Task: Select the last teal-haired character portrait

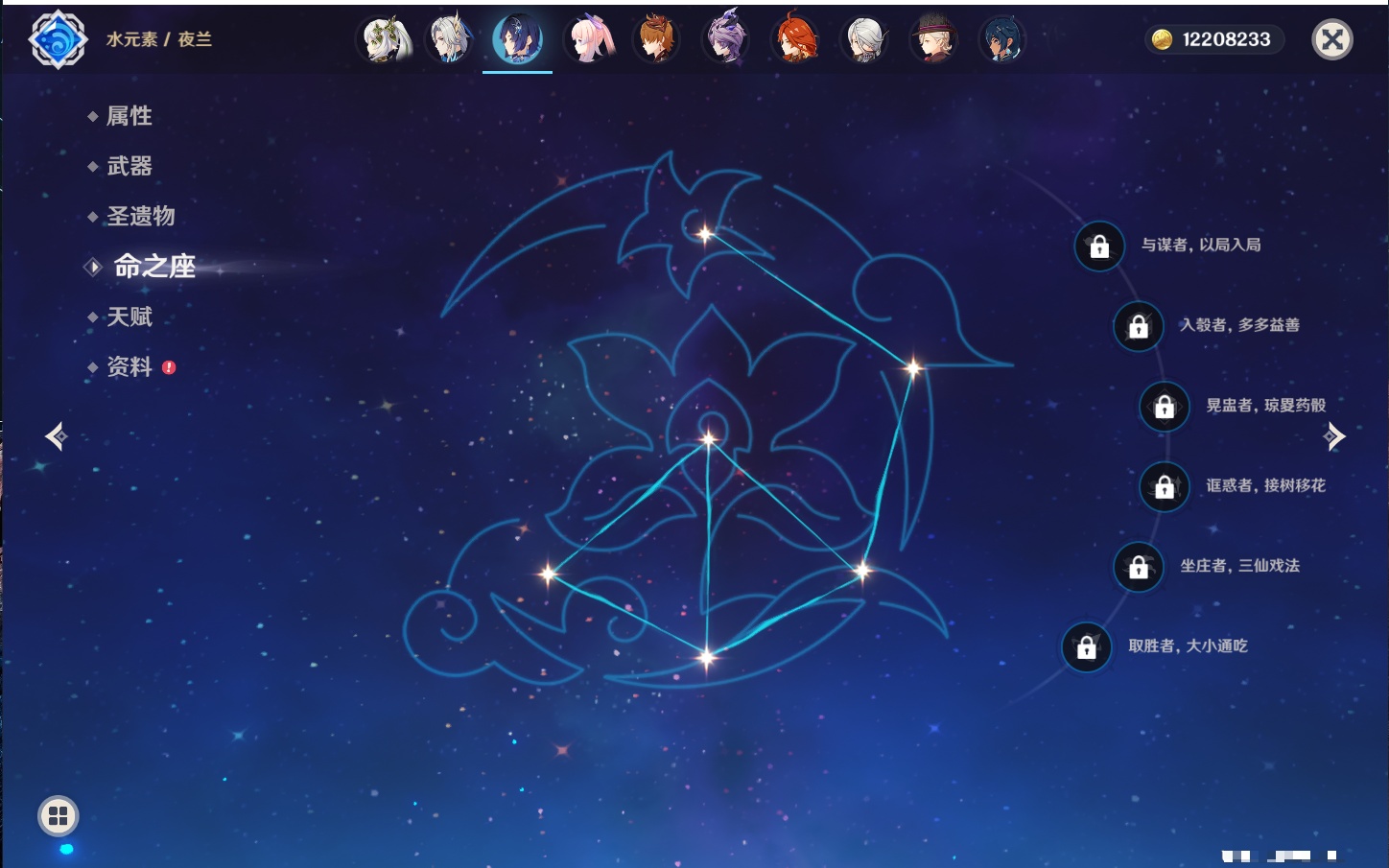Action: [1002, 39]
